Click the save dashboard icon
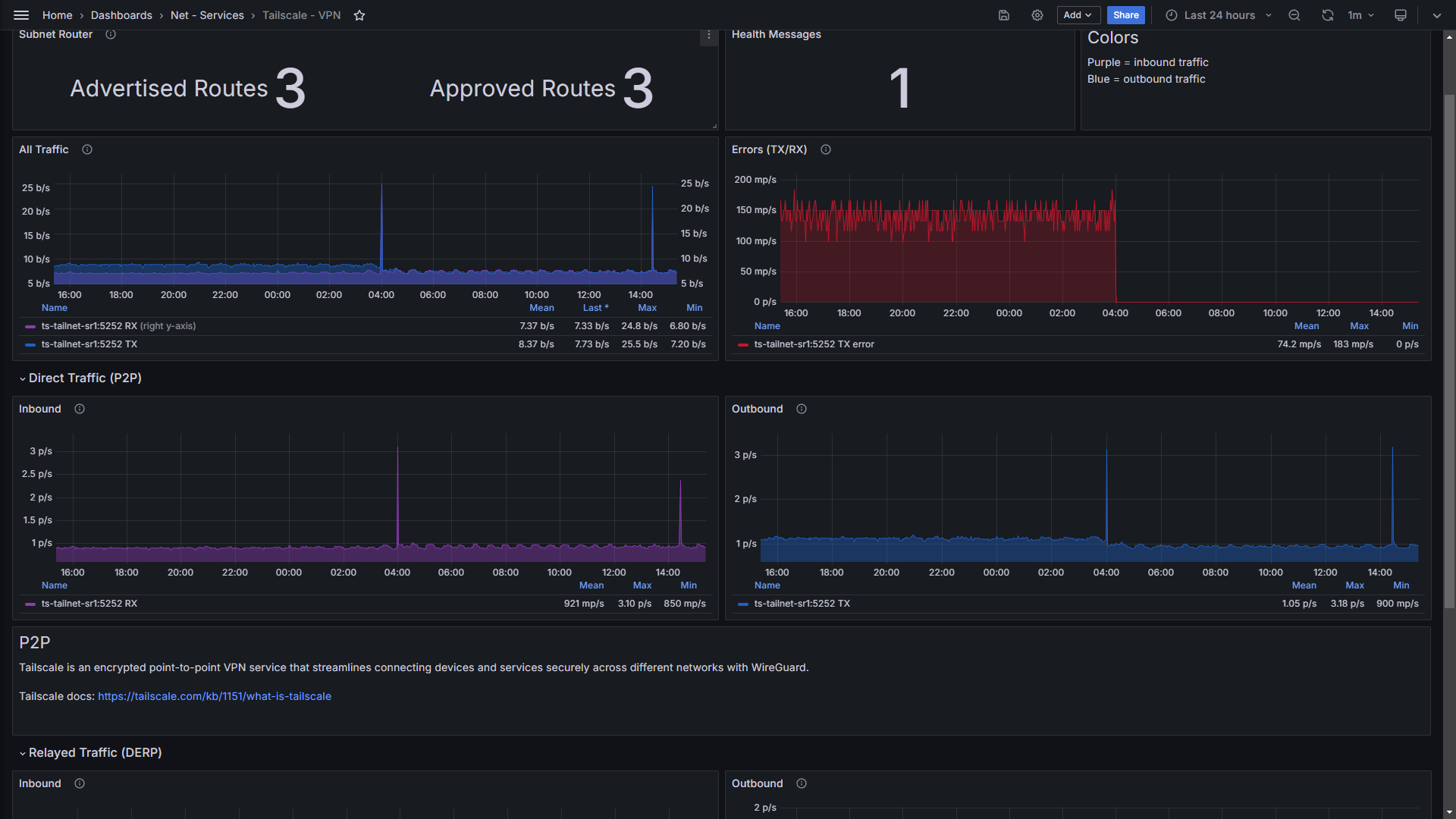The height and width of the screenshot is (819, 1456). click(1004, 15)
